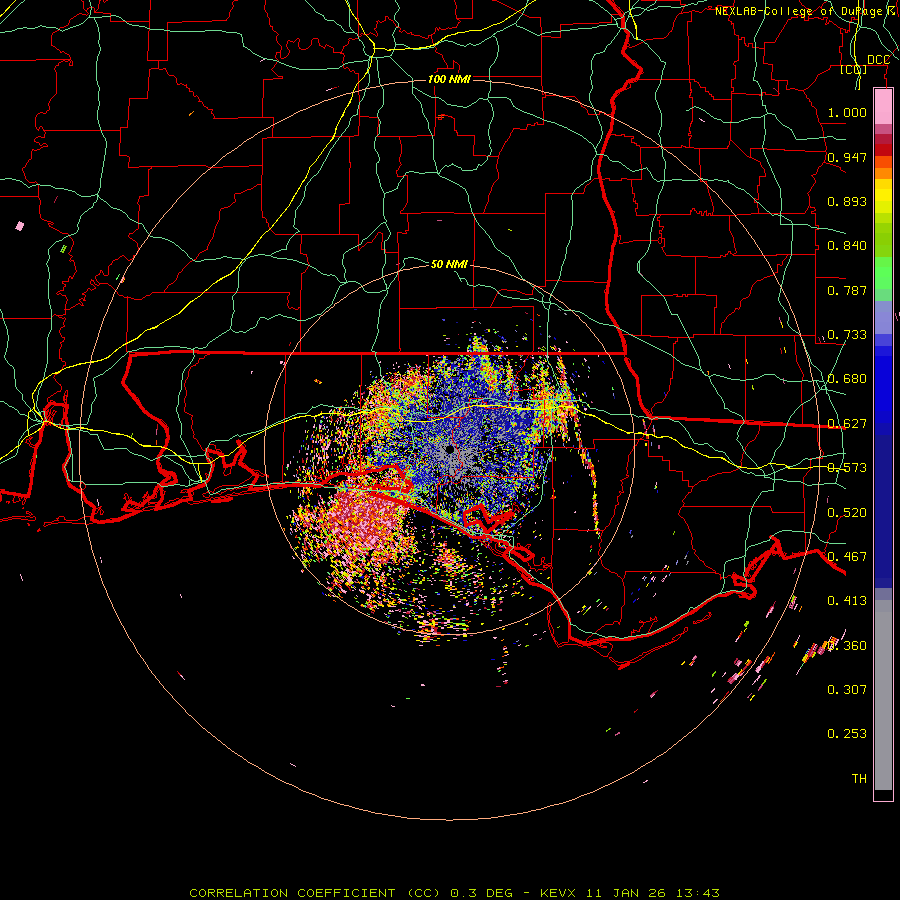The width and height of the screenshot is (900, 900).
Task: Select the 0.253 color scale value
Action: [847, 734]
